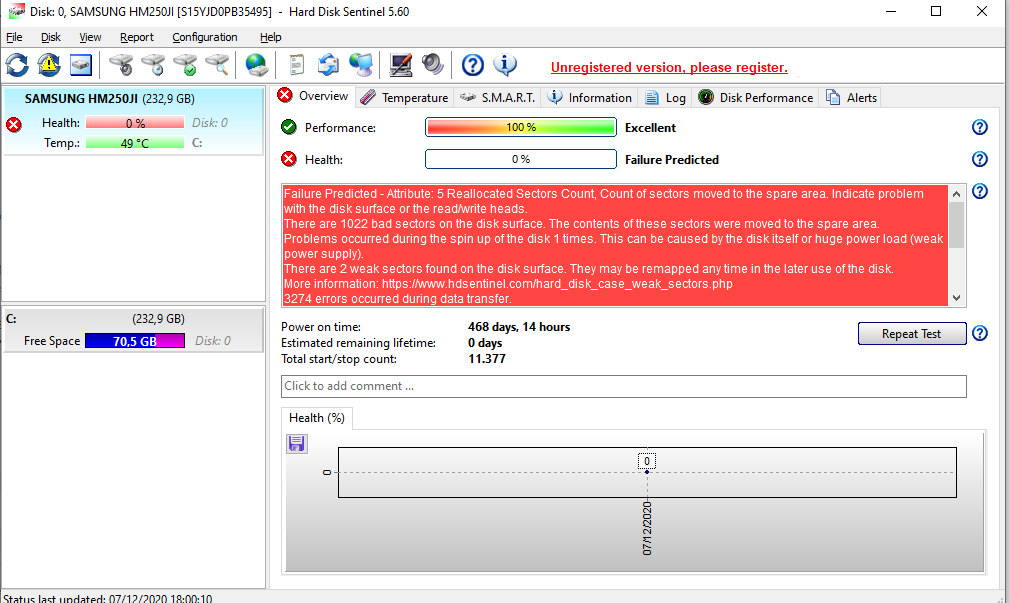Switch to the Alerts tab

[851, 98]
